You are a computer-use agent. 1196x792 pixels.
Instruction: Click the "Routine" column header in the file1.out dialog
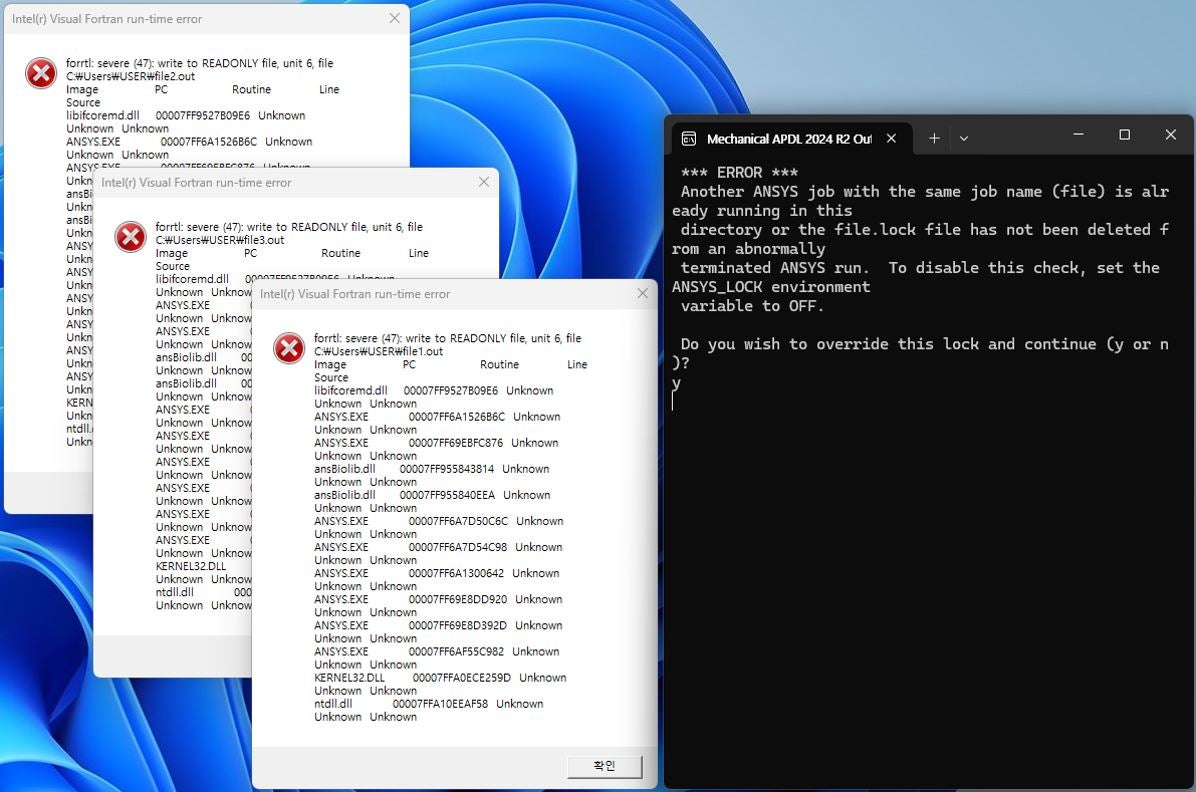pyautogui.click(x=500, y=364)
